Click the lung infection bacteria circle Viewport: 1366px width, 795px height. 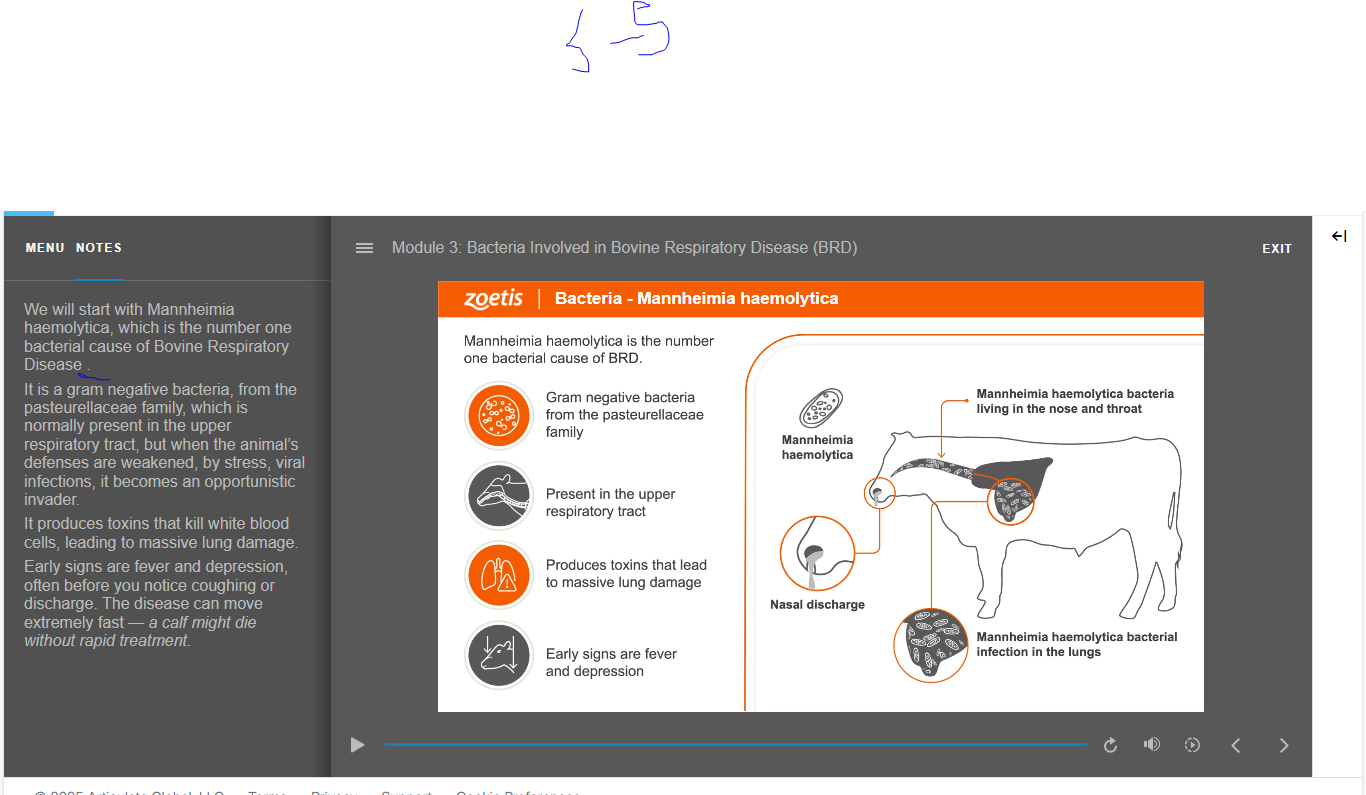(x=930, y=645)
